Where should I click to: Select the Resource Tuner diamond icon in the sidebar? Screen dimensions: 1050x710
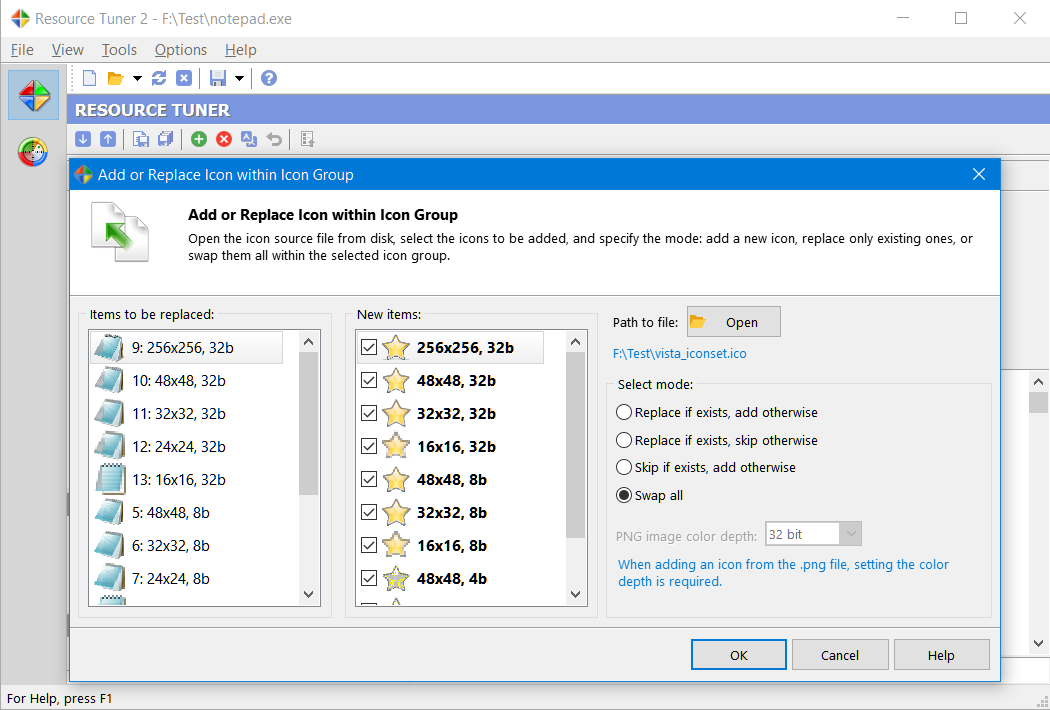pyautogui.click(x=33, y=95)
